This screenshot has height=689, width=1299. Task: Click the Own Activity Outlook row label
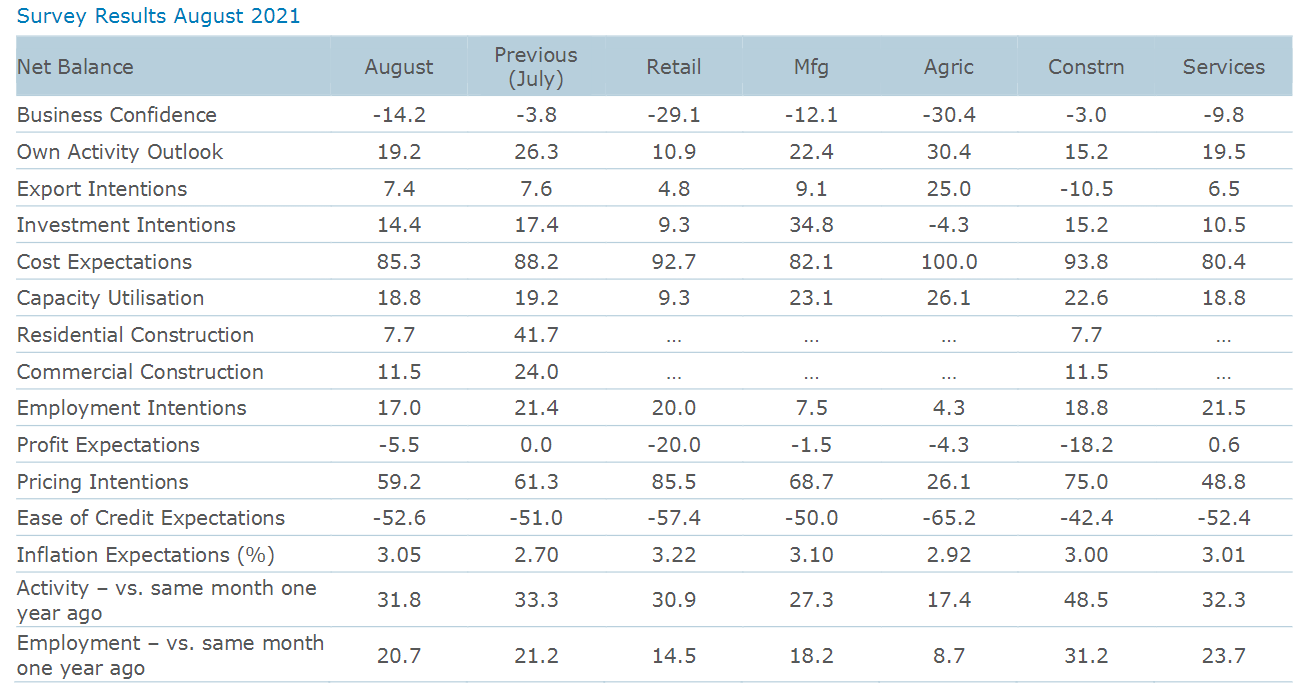120,152
